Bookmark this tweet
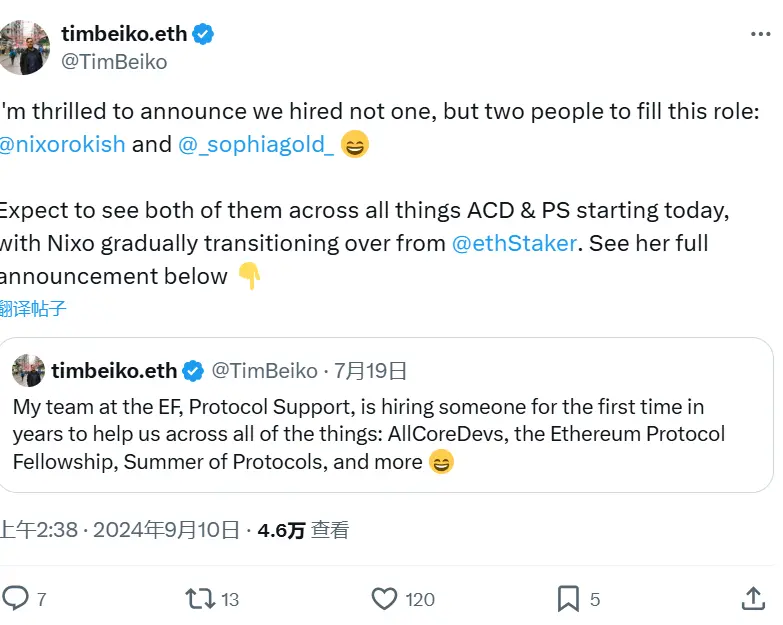This screenshot has width=783, height=625. [x=567, y=598]
